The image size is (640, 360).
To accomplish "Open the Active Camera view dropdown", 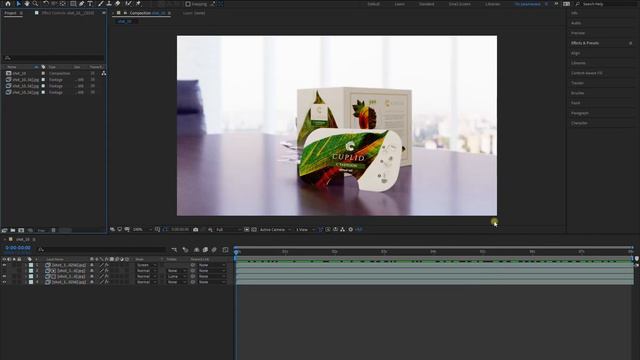I will tap(276, 229).
